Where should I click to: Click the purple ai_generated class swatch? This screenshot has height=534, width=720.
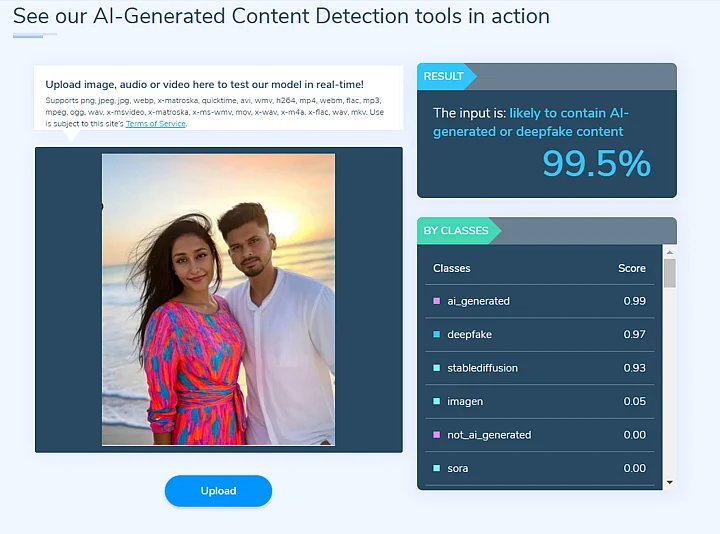[x=437, y=301]
